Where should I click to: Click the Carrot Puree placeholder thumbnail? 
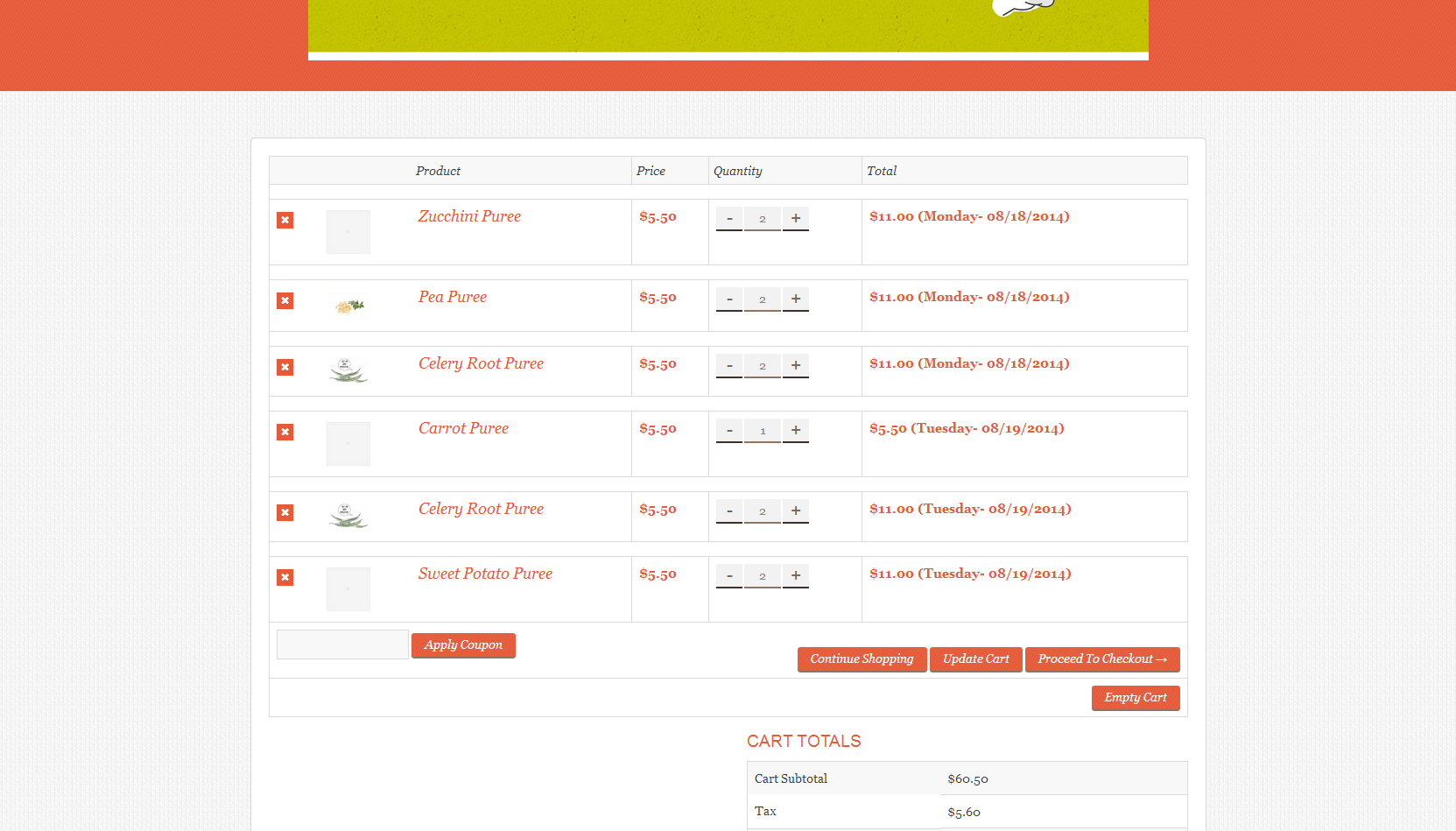(x=348, y=444)
